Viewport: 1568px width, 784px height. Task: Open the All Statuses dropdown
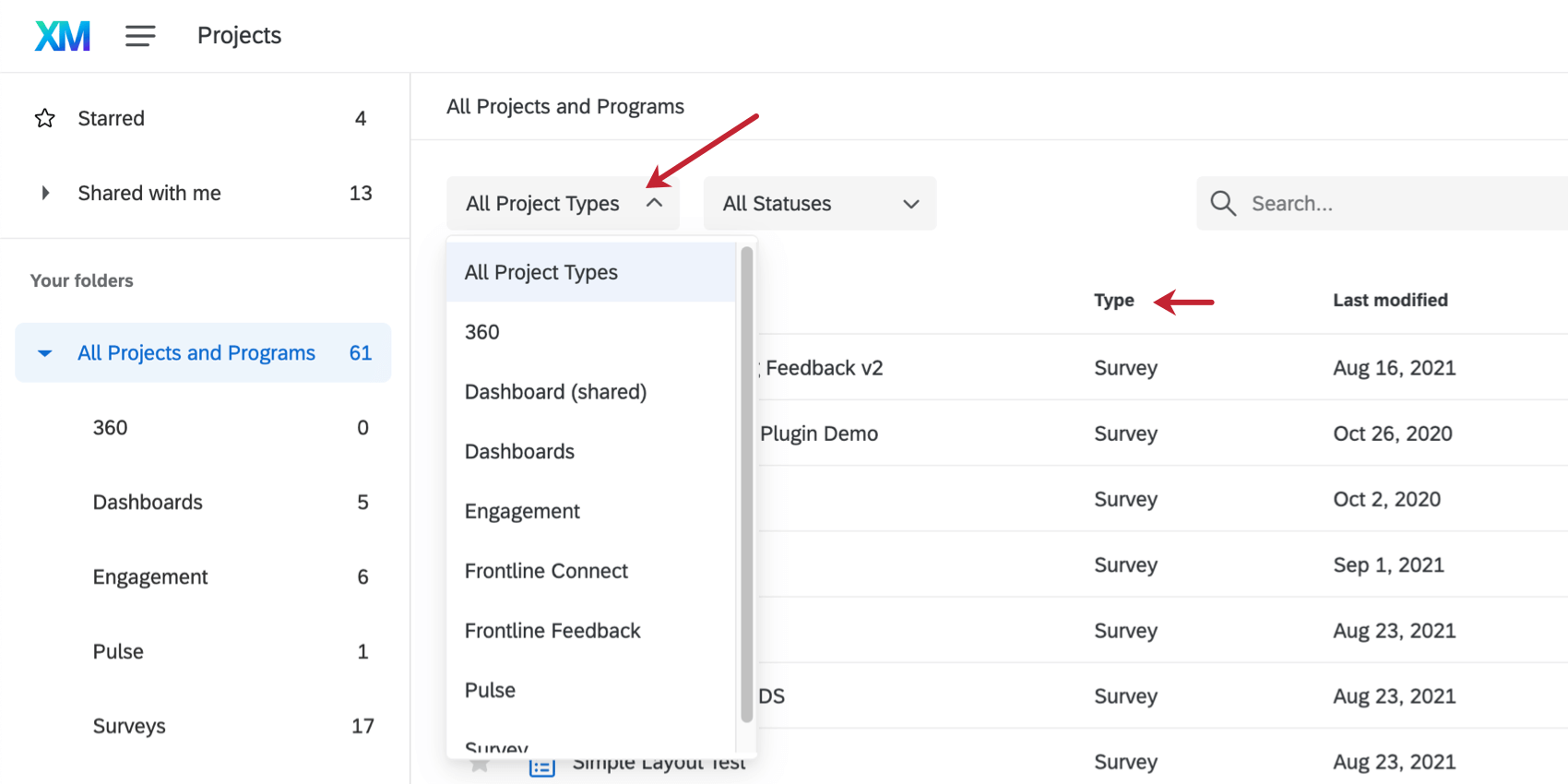coord(819,203)
